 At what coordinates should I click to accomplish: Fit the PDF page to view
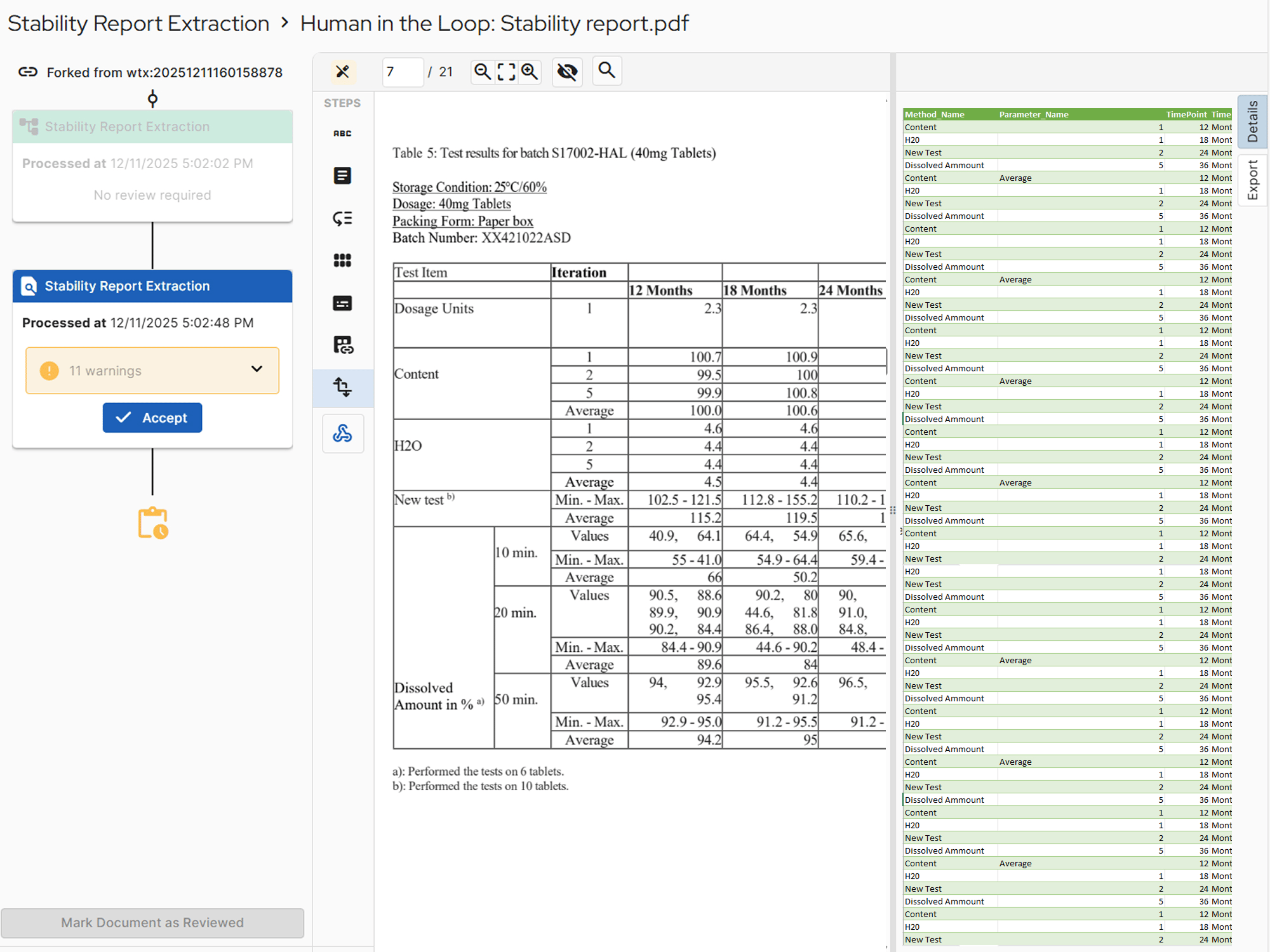tap(506, 72)
